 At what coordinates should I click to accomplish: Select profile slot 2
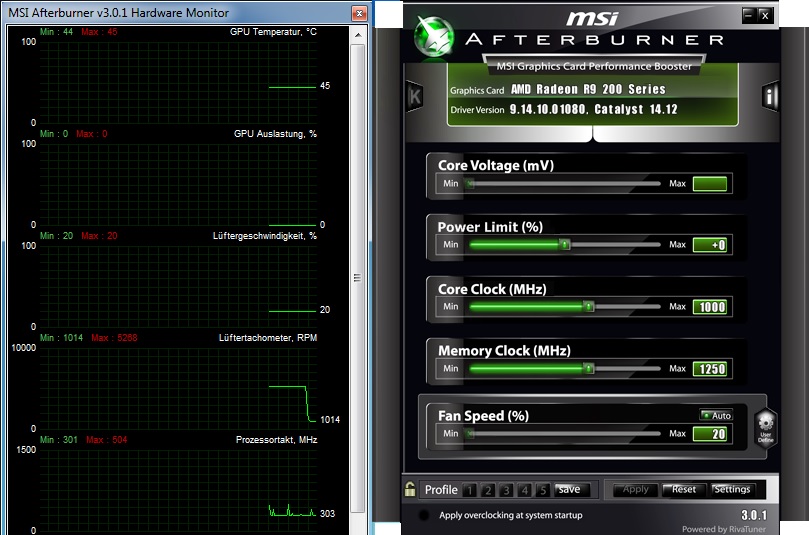point(488,490)
